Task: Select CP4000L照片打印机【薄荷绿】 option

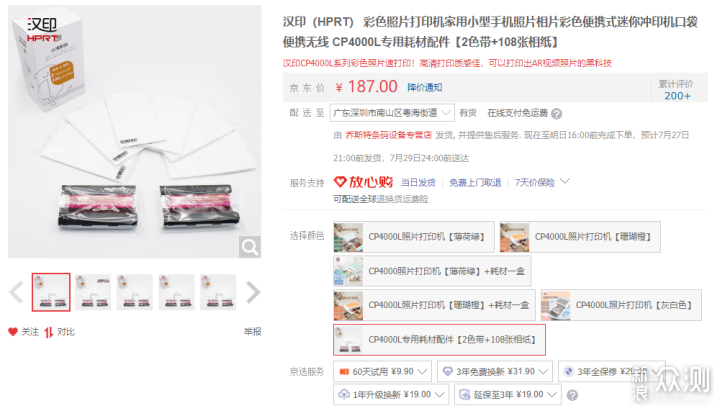Action: 414,237
